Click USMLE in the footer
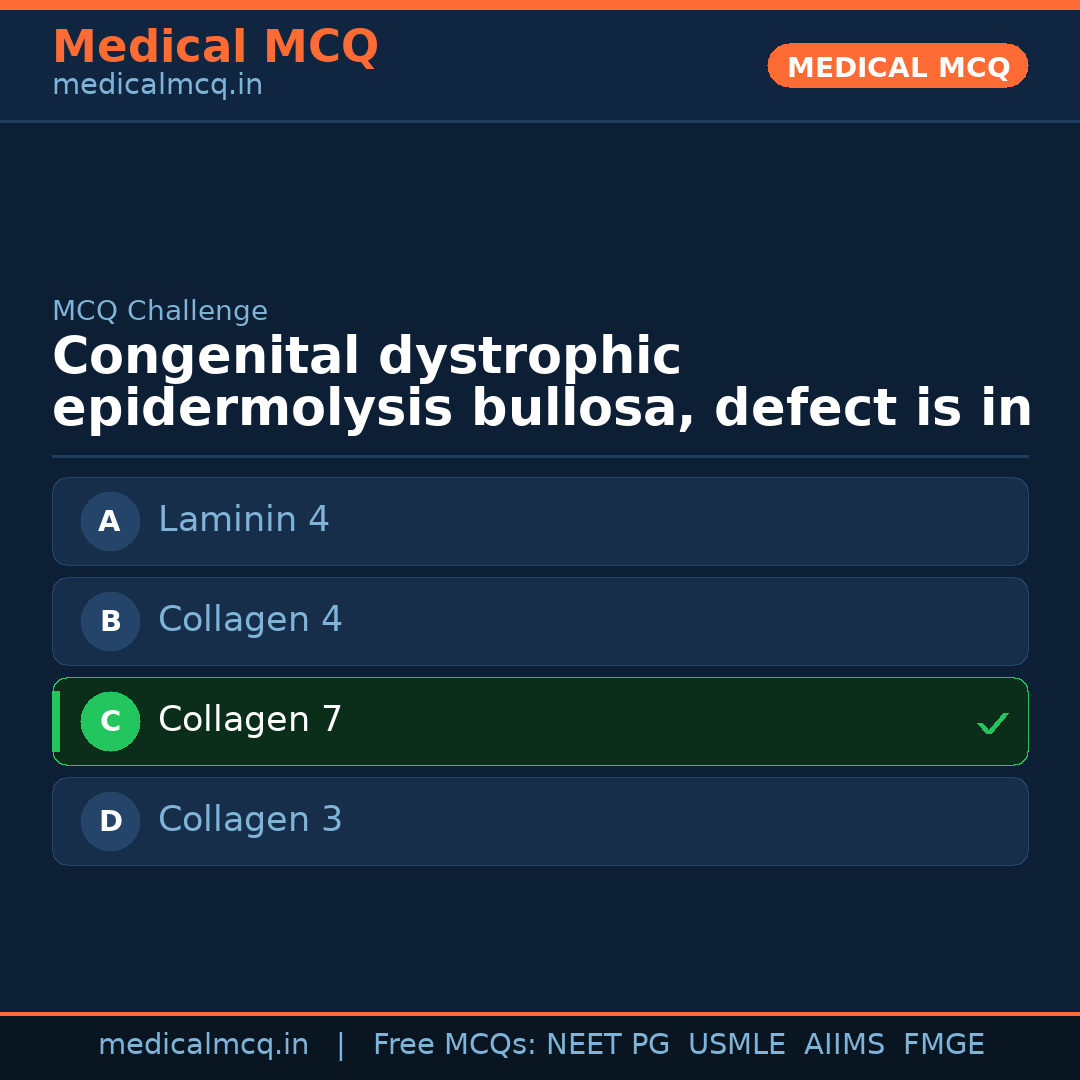The height and width of the screenshot is (1080, 1080). (736, 1045)
